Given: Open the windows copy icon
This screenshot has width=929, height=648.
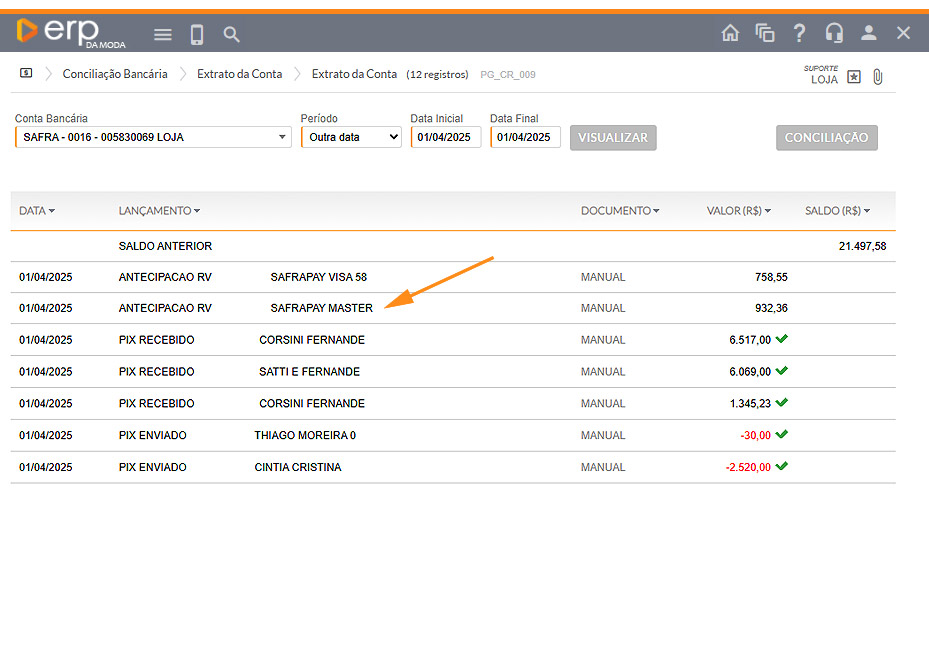Looking at the screenshot, I should [x=765, y=33].
